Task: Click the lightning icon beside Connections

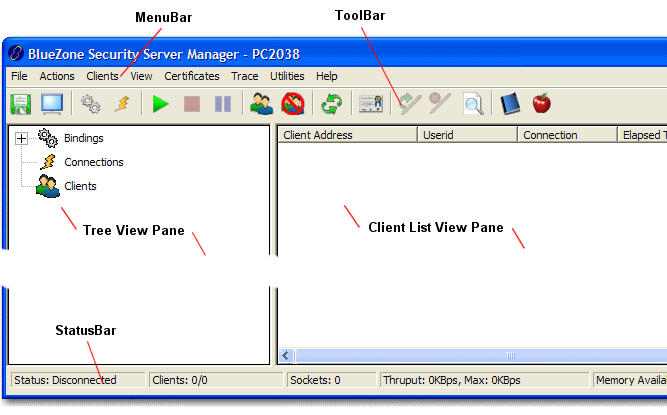Action: (x=48, y=162)
